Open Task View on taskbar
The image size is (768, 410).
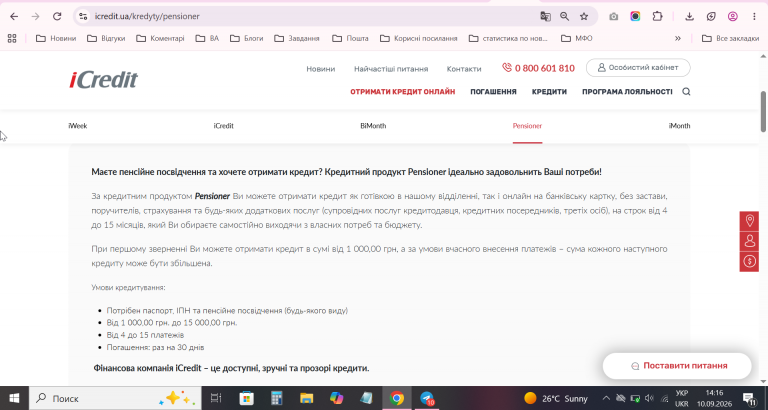[216, 398]
